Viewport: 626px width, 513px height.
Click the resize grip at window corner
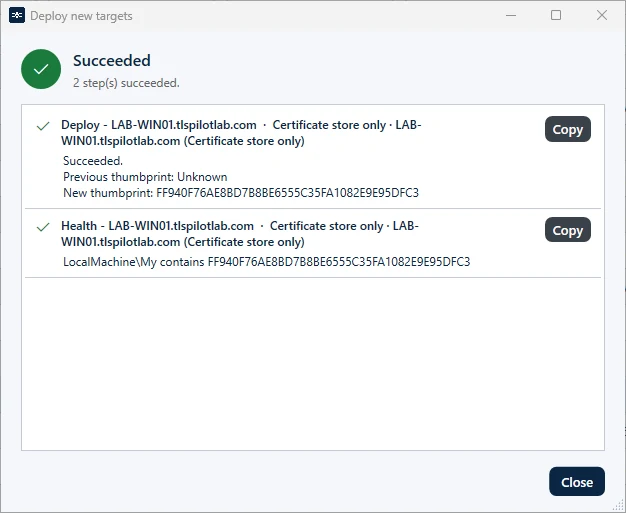(x=620, y=507)
